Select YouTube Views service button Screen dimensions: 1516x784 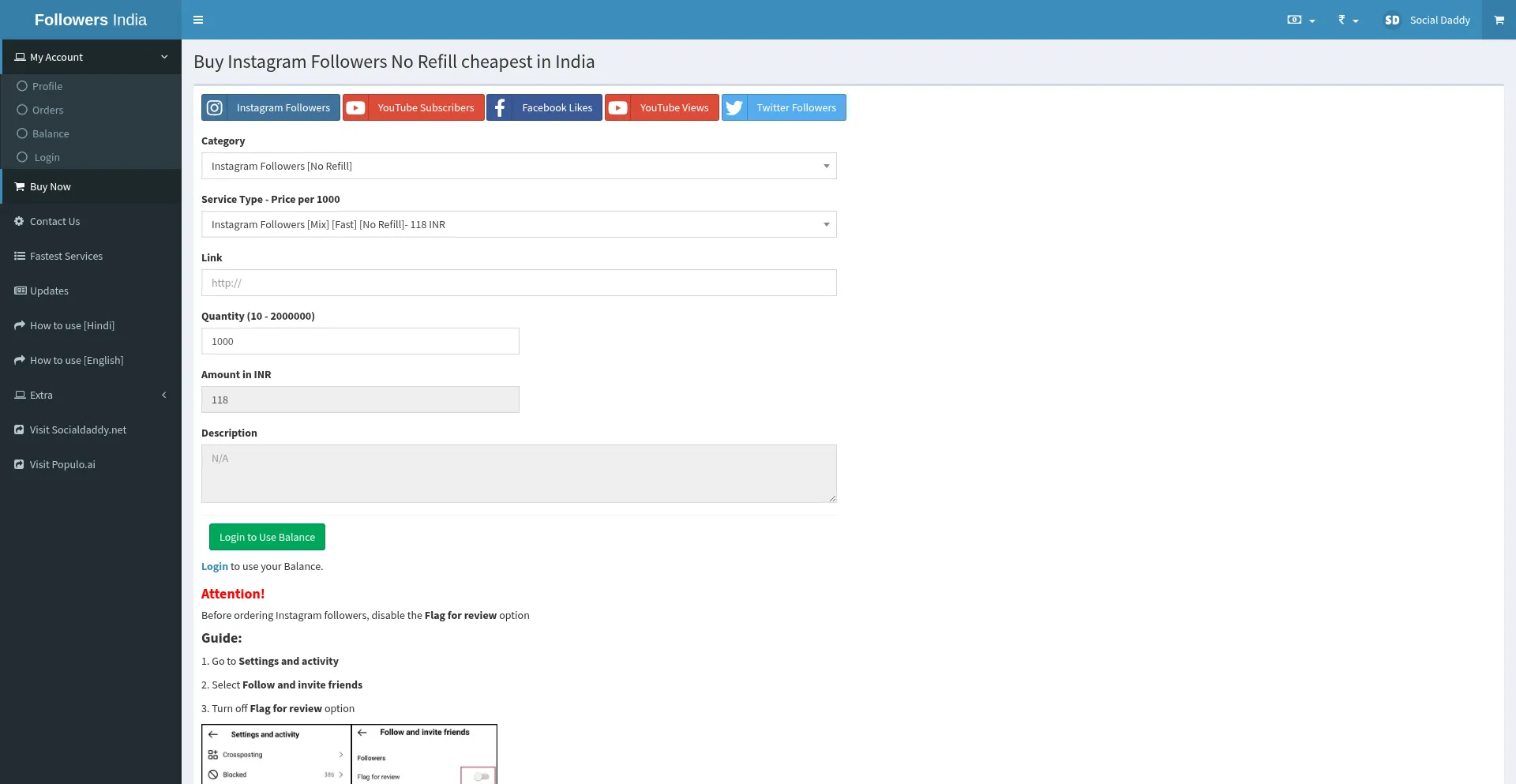click(662, 107)
